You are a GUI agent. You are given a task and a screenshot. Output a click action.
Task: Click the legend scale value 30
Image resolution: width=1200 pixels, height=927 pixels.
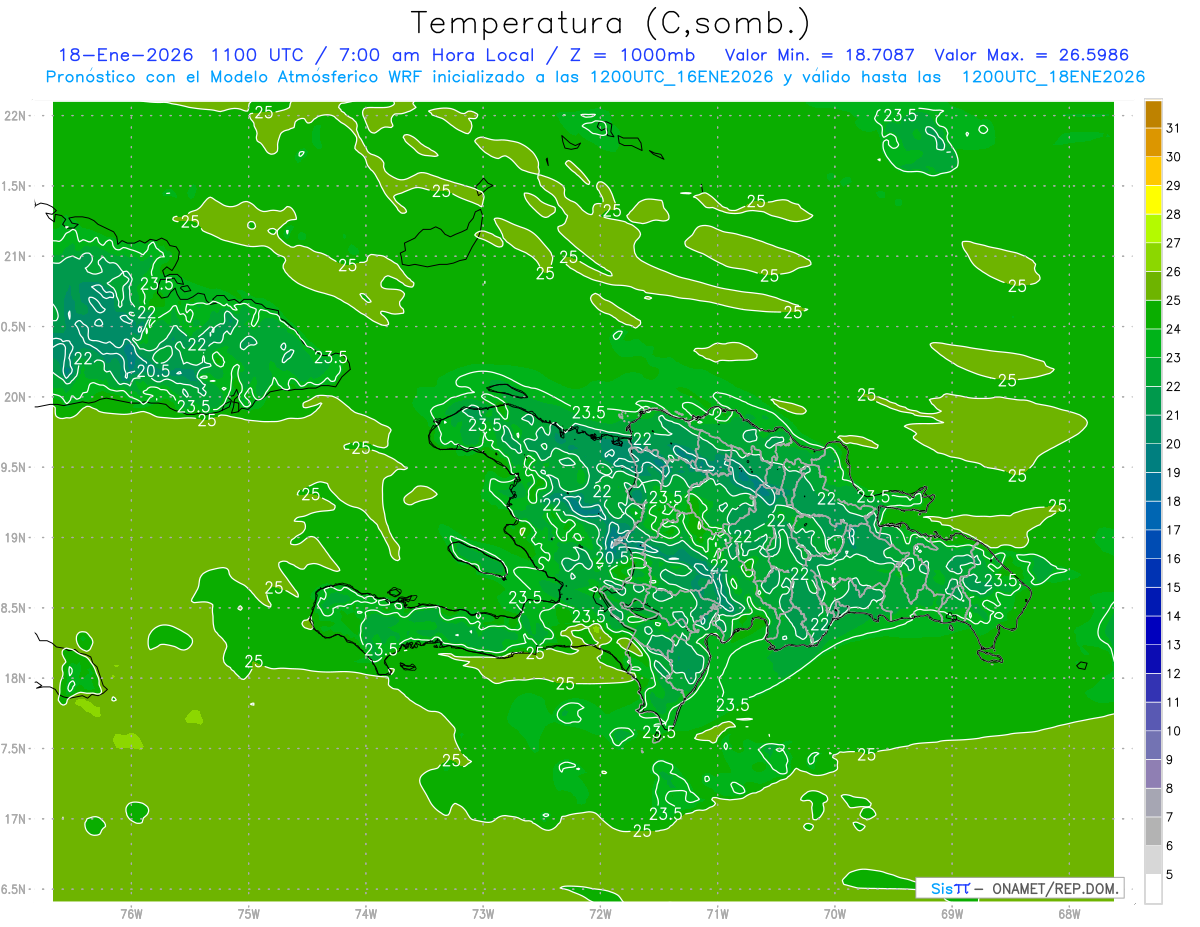pyautogui.click(x=1174, y=157)
